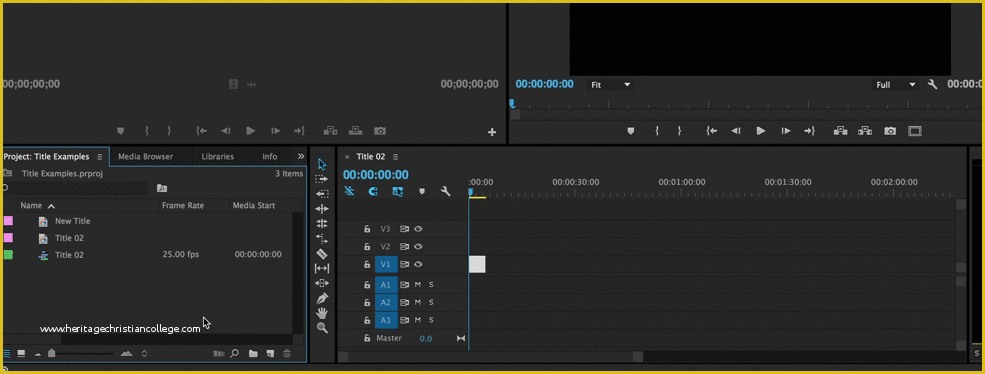Image resolution: width=985 pixels, height=374 pixels.
Task: Click New Item icon in Project panel
Action: click(270, 353)
